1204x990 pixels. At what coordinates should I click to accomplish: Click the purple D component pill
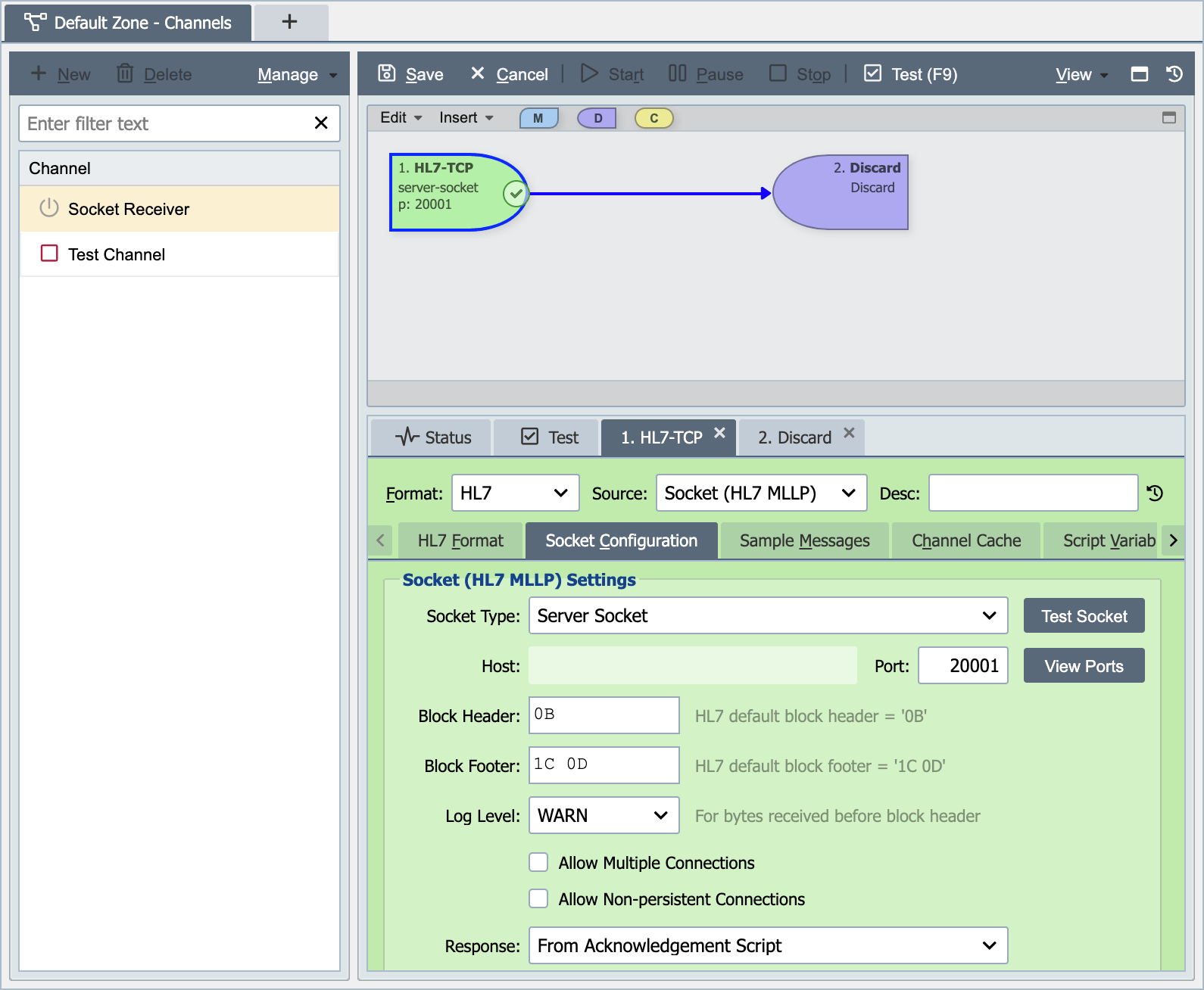[x=597, y=118]
